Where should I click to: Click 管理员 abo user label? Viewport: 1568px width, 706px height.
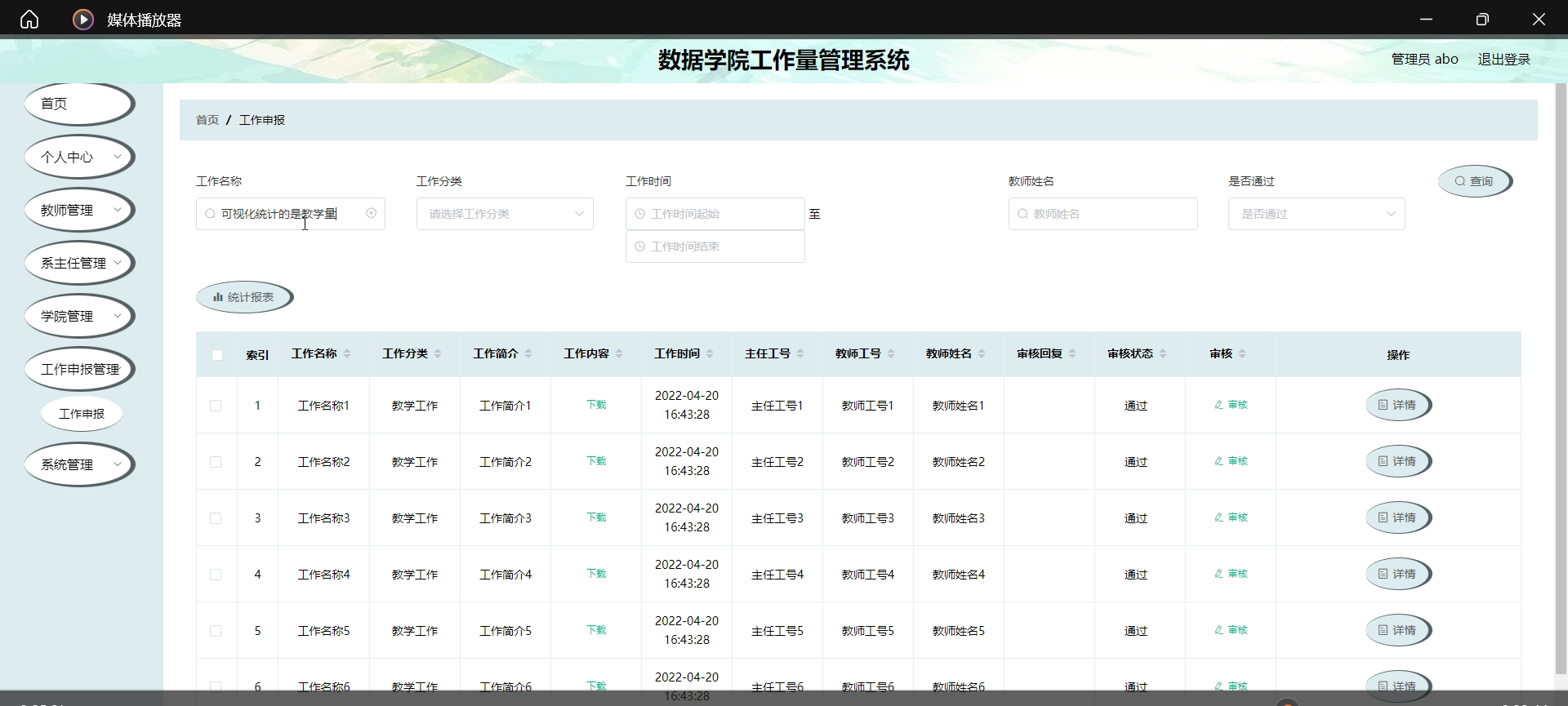(x=1424, y=60)
